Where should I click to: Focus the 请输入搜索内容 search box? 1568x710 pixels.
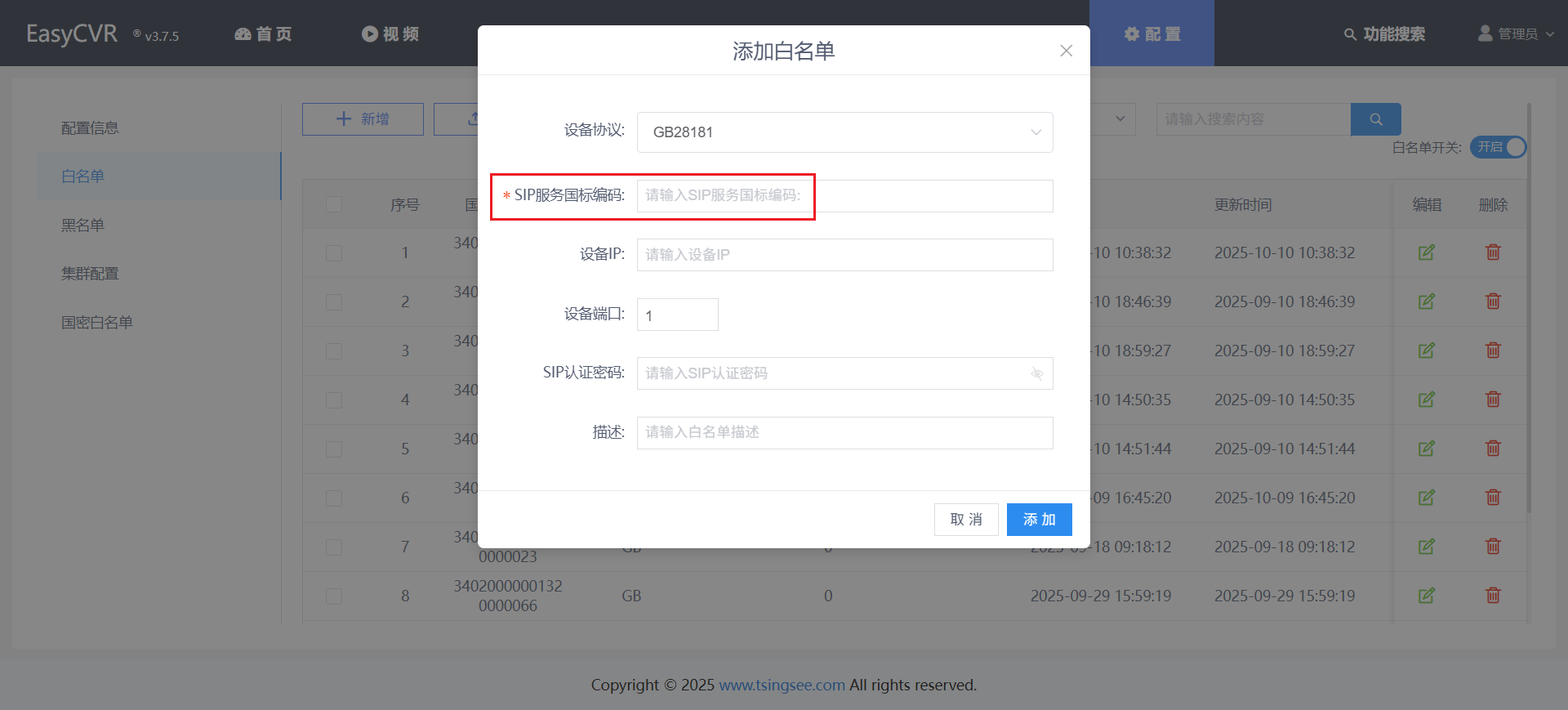[x=1254, y=119]
